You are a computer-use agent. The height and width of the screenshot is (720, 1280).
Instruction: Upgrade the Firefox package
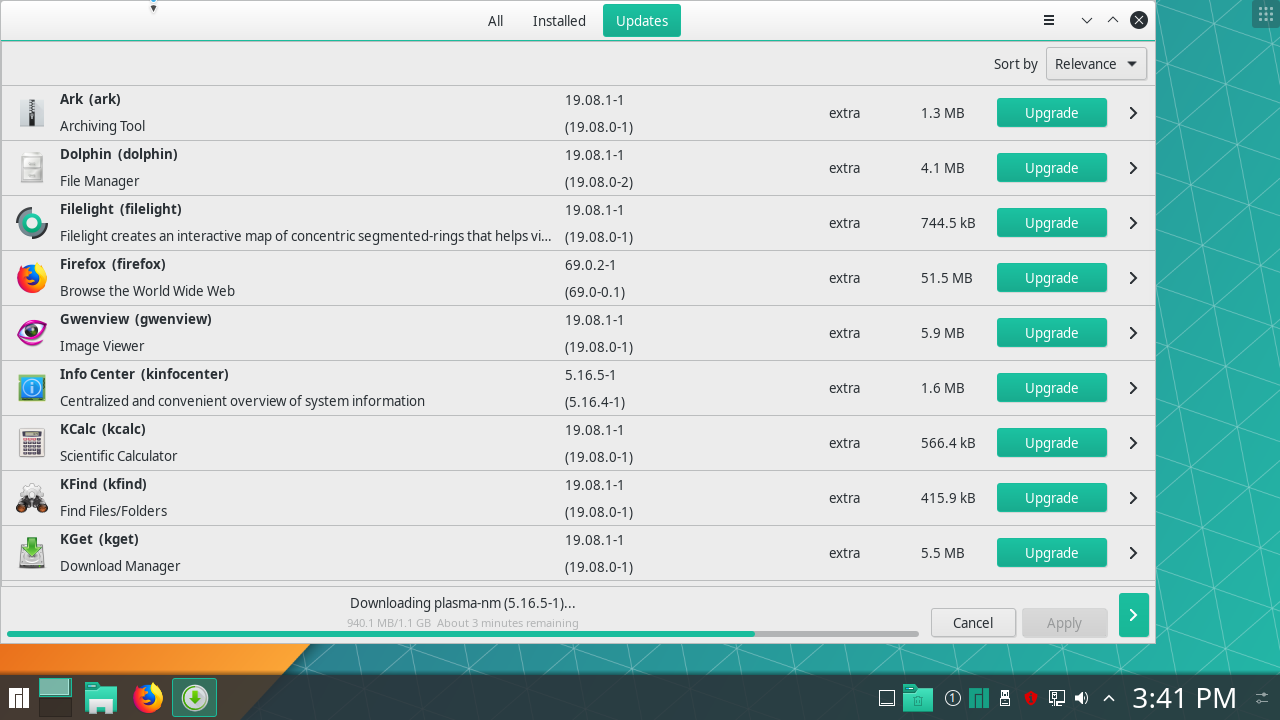click(1051, 277)
